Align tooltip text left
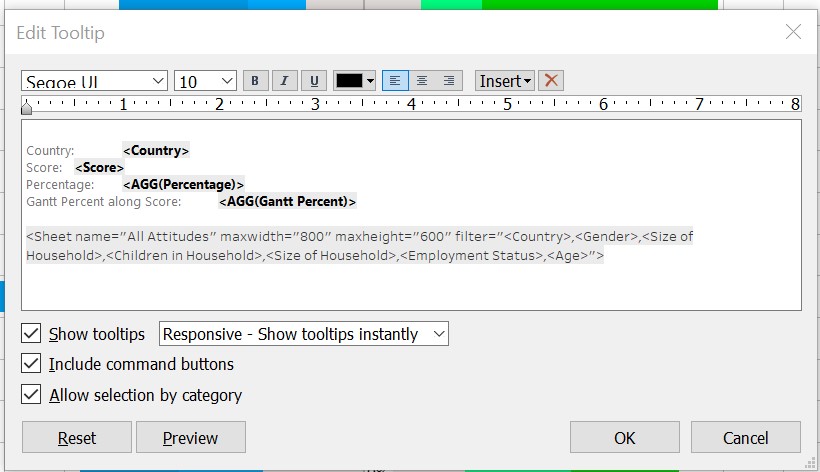 (395, 81)
